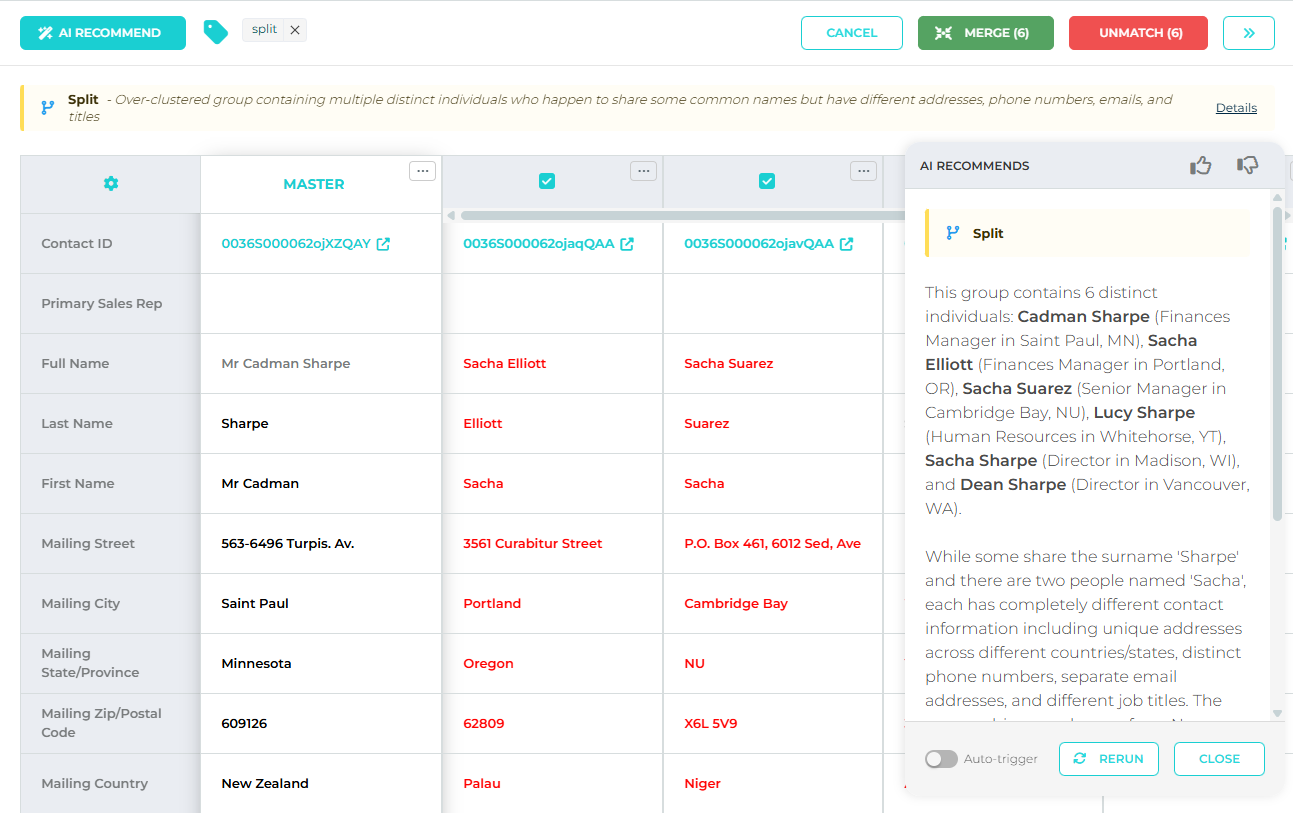The height and width of the screenshot is (813, 1293).
Task: Select '563-6496 Turpis. Av.' street cell
Action: [x=320, y=544]
